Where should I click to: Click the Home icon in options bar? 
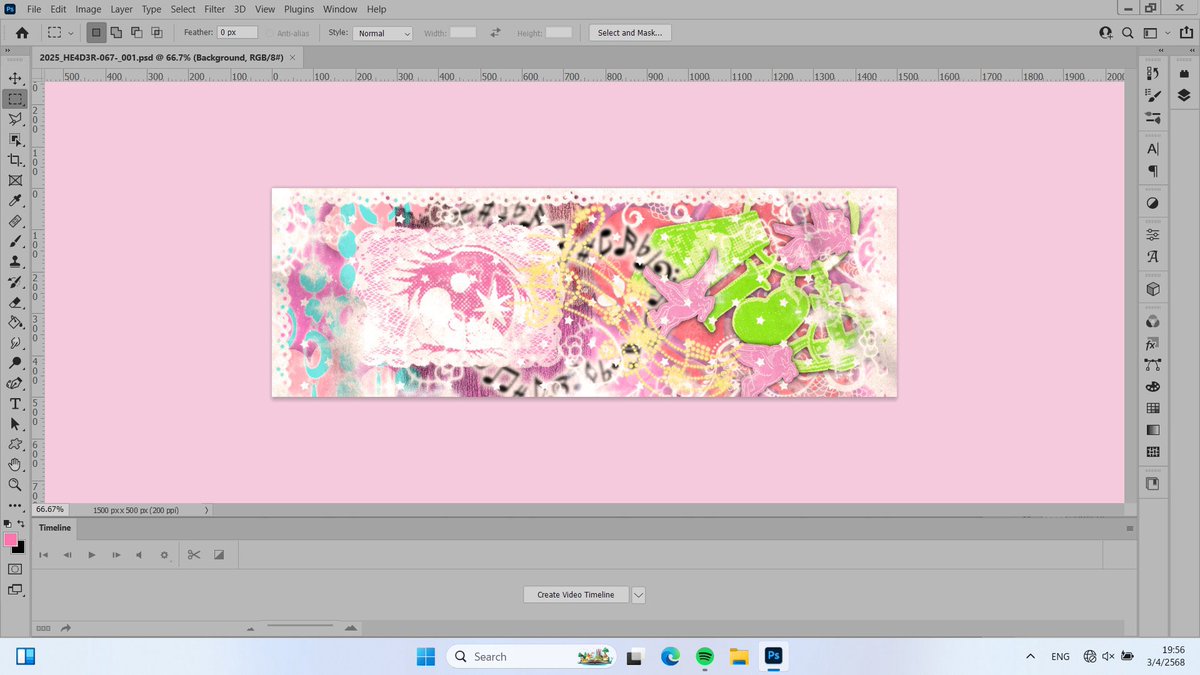22,33
